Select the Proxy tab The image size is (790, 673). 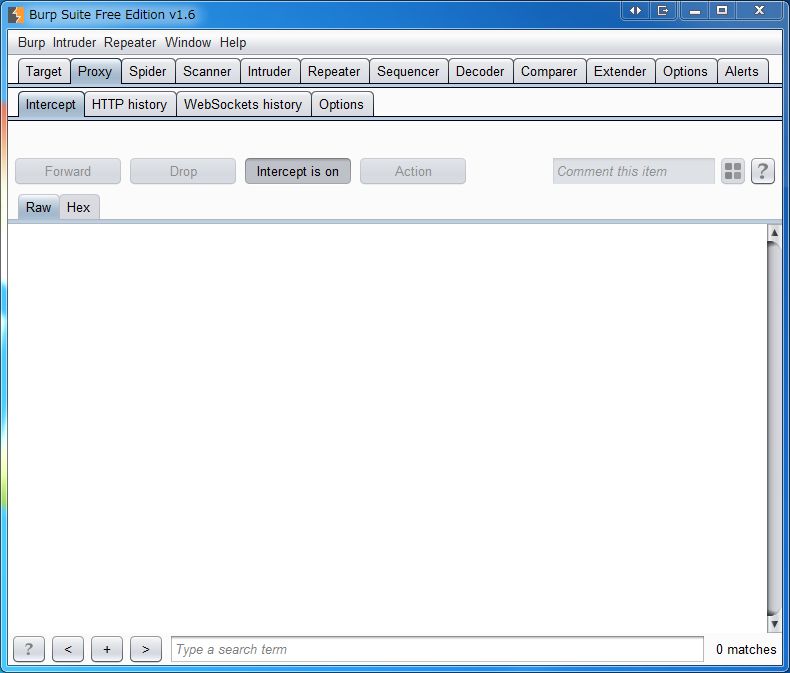pos(95,72)
